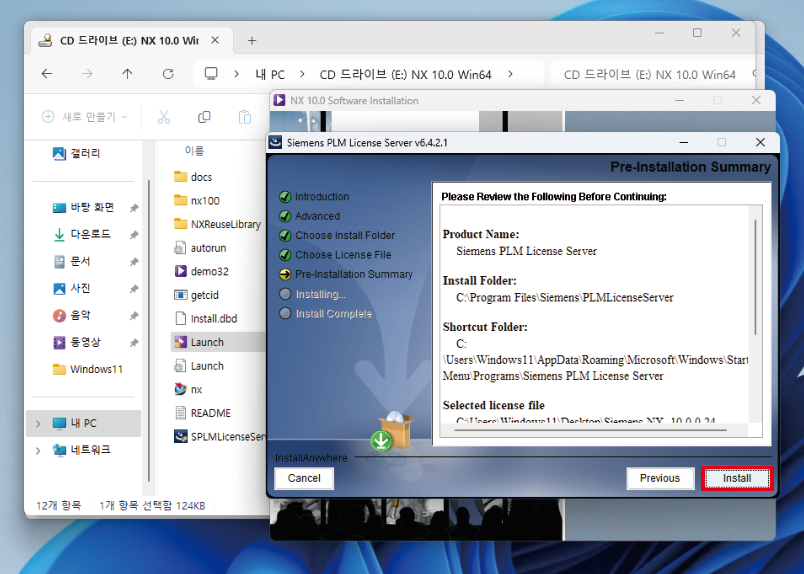Image resolution: width=804 pixels, height=574 pixels.
Task: Expand chevron after CD 드라이브 breadcrumb
Action: (x=510, y=74)
